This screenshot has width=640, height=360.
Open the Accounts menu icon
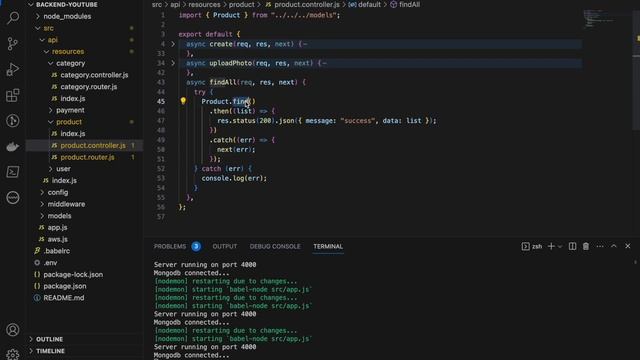coord(13,329)
